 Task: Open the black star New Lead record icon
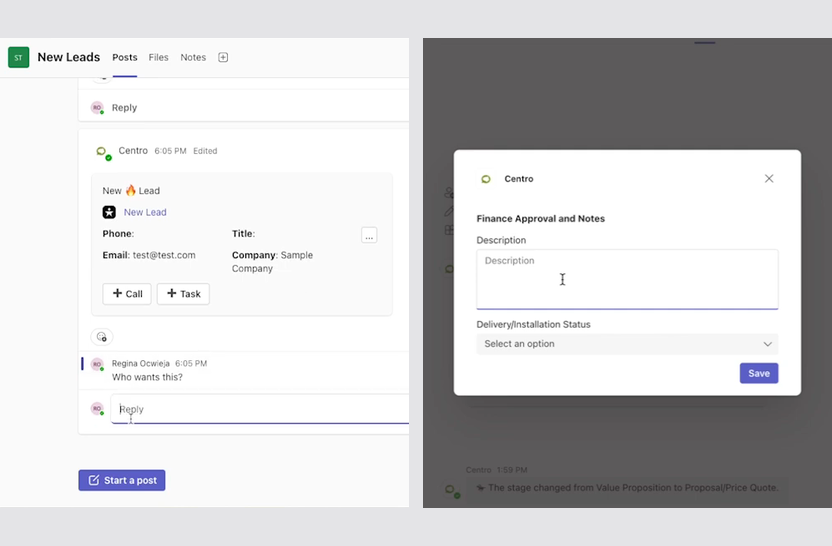109,212
